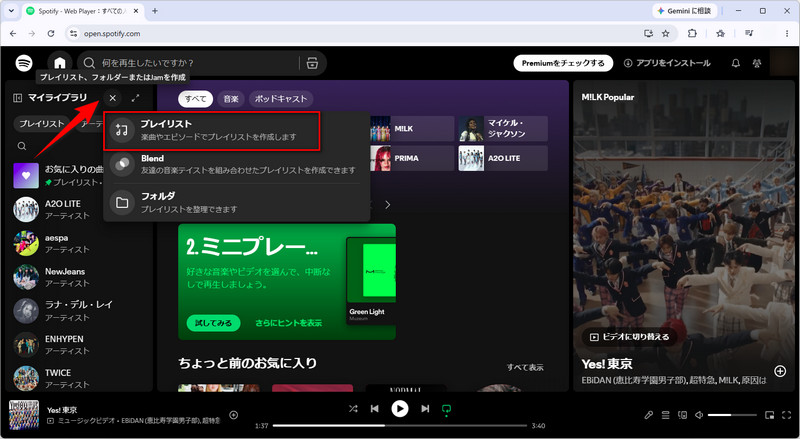Image resolution: width=800 pixels, height=439 pixels.
Task: Click Premiumをチェックする button
Action: [563, 63]
